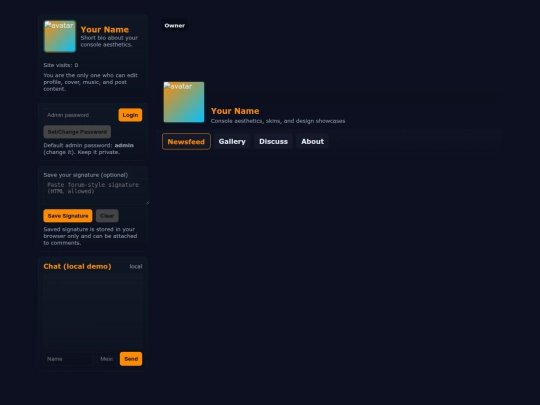Focus the chat Name field
Screen dimensions: 540x405
click(x=68, y=359)
